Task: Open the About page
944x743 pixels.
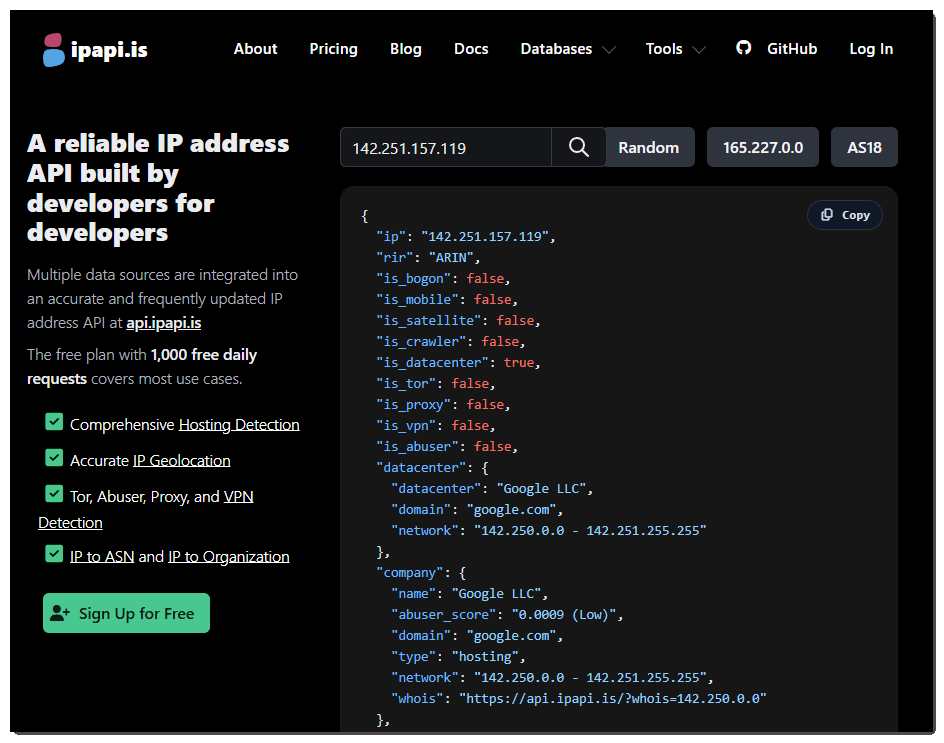Action: pyautogui.click(x=255, y=49)
